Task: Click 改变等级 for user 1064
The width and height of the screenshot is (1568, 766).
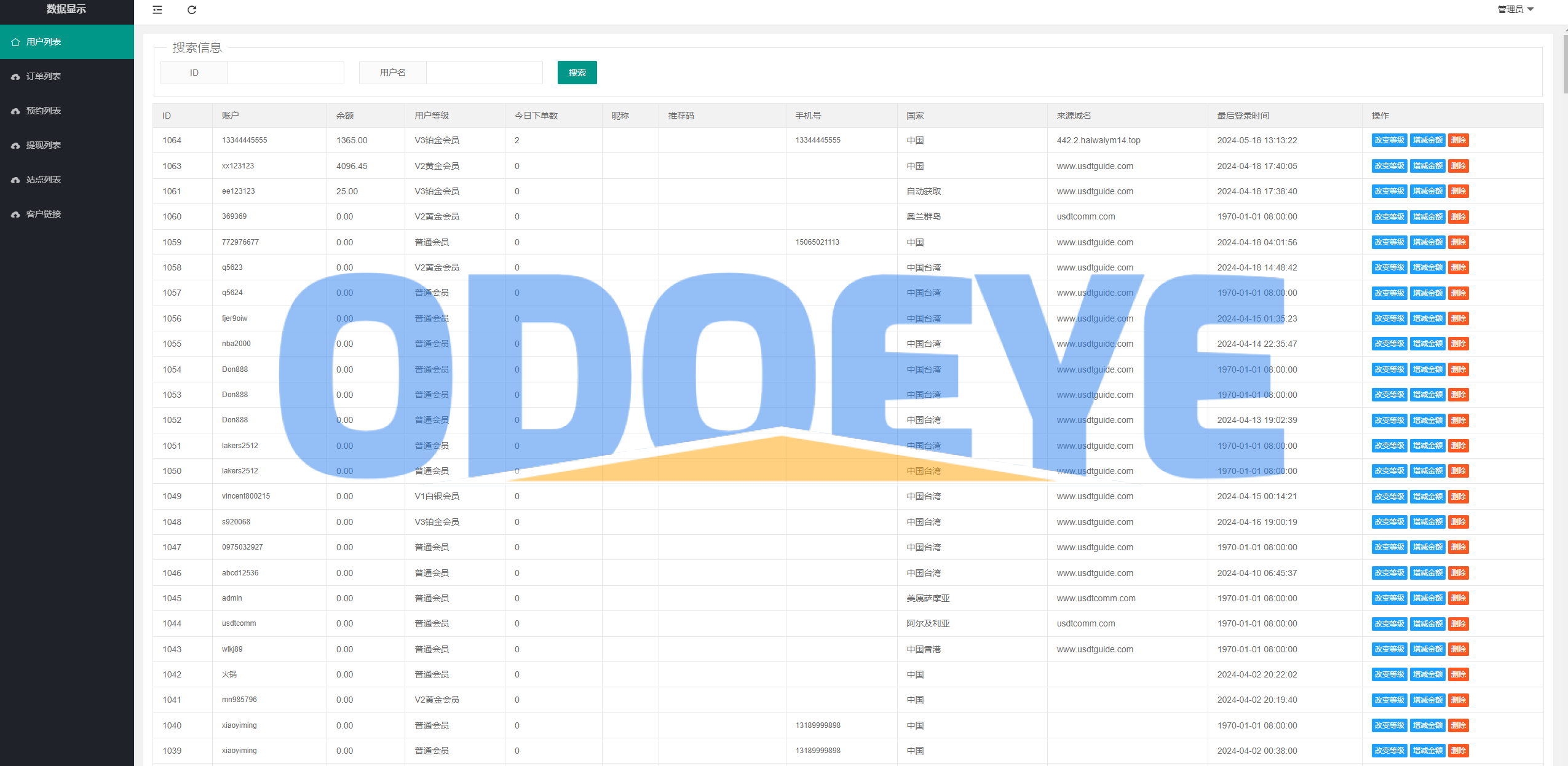Action: pos(1389,140)
